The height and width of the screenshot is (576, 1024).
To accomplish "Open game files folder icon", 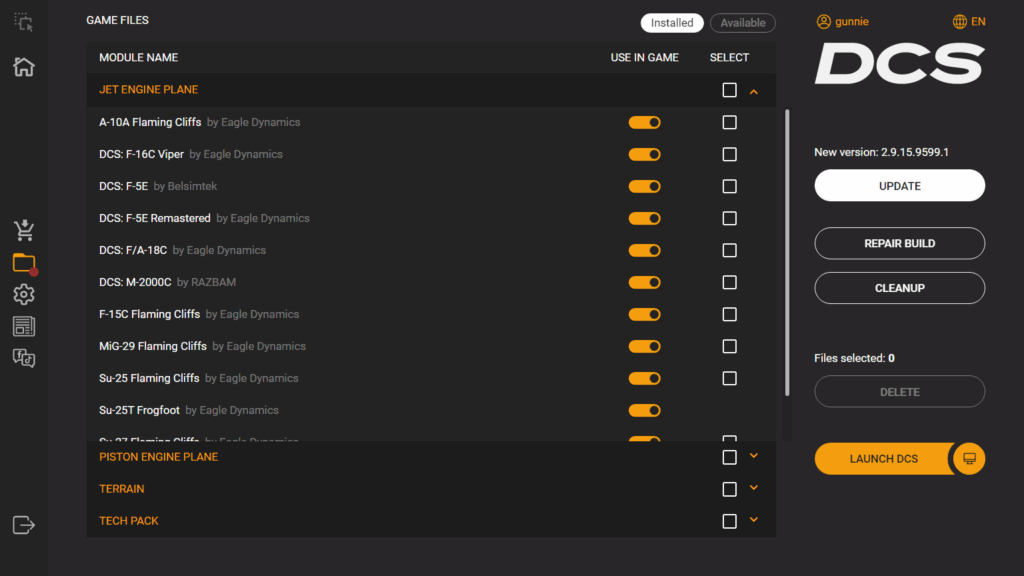I will pos(24,263).
